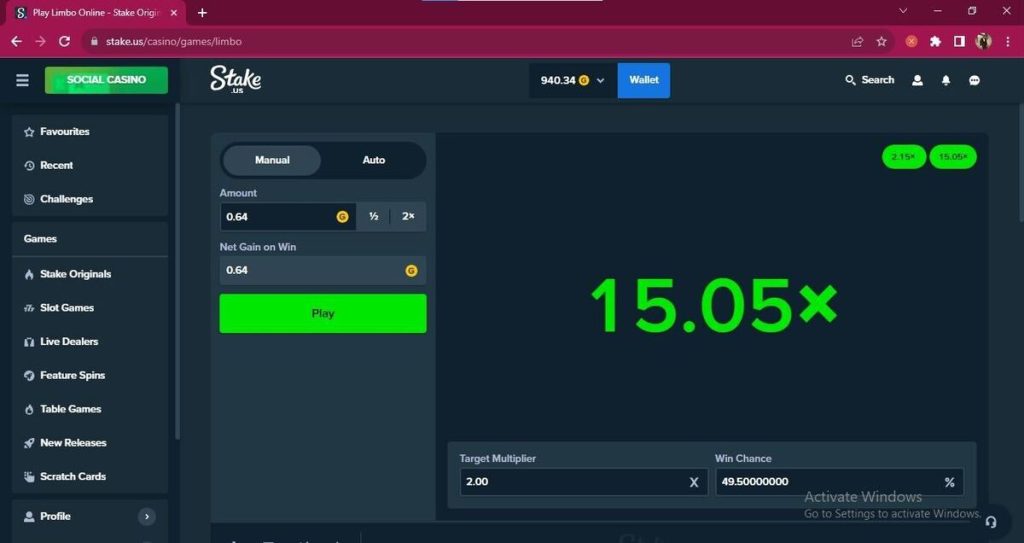The image size is (1024, 543).
Task: Click the sidebar scrollbar
Action: pyautogui.click(x=177, y=271)
